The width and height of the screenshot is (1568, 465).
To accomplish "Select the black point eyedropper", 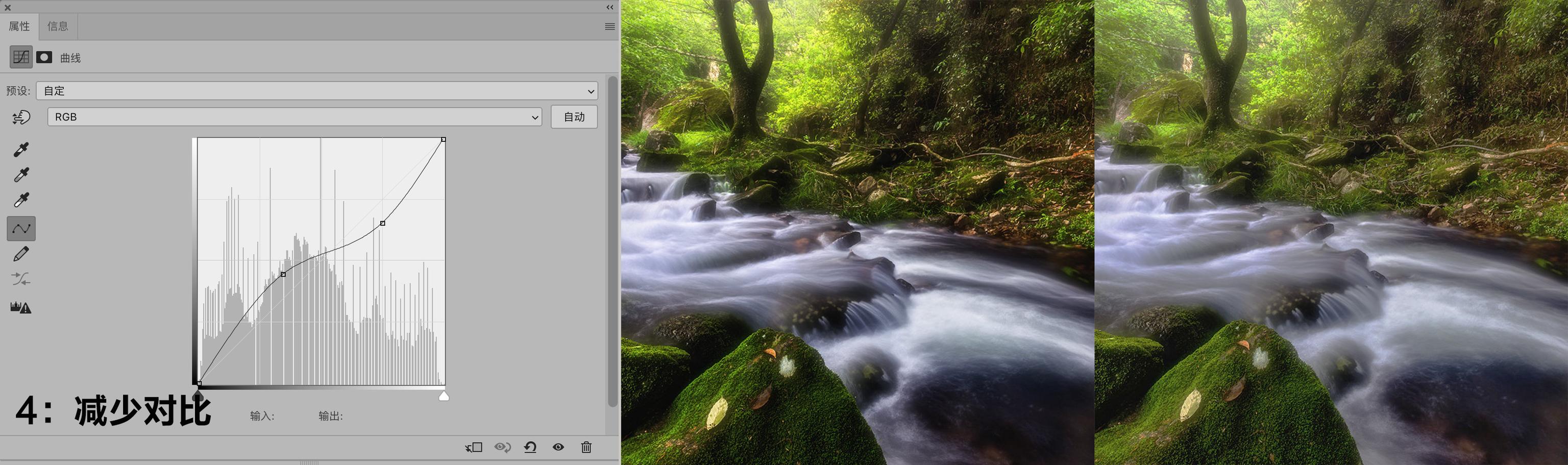I will pyautogui.click(x=21, y=150).
